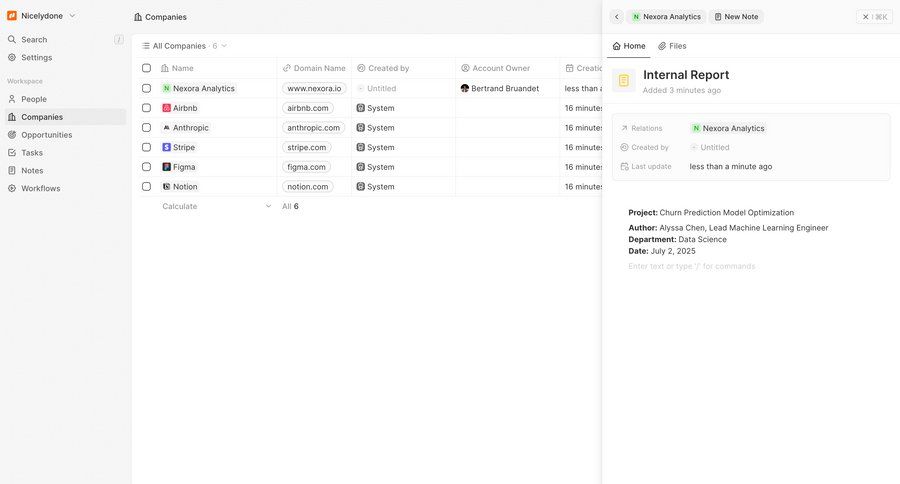Check the Airbnb row checkbox
900x484 pixels.
146,108
